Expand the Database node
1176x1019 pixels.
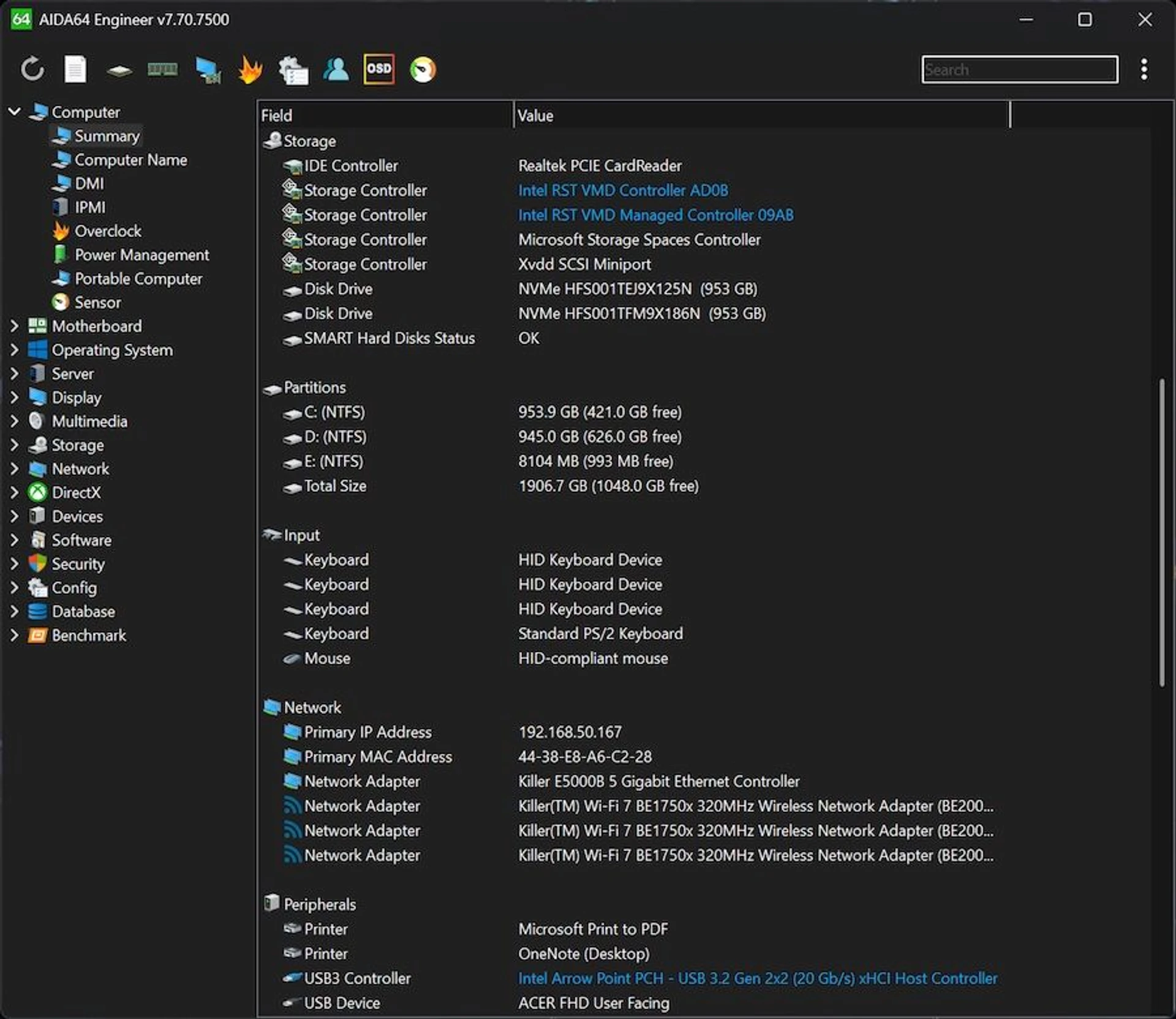point(14,611)
